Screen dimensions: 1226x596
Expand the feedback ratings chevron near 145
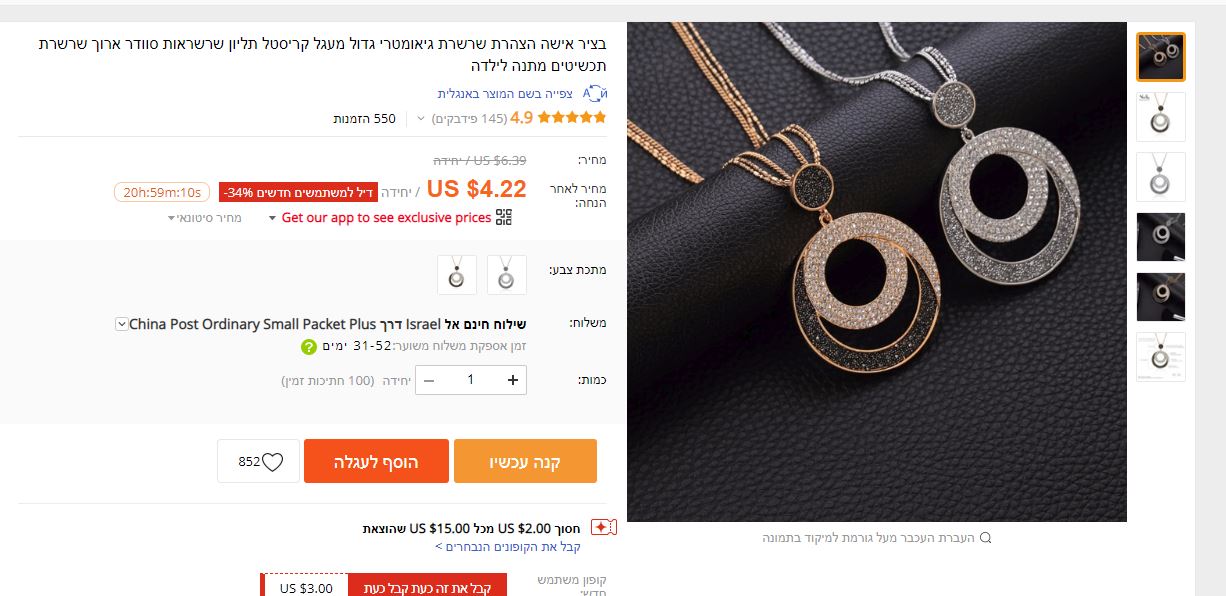pos(421,119)
